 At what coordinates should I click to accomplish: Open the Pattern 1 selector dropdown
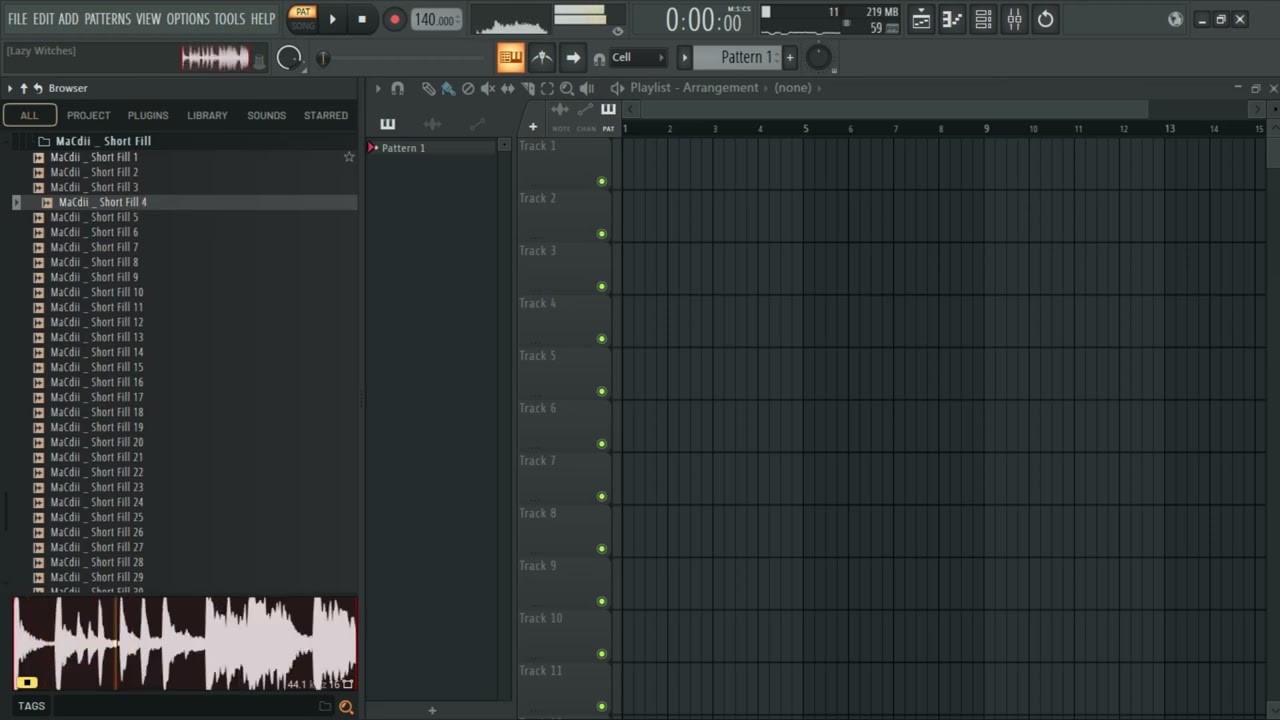(738, 57)
